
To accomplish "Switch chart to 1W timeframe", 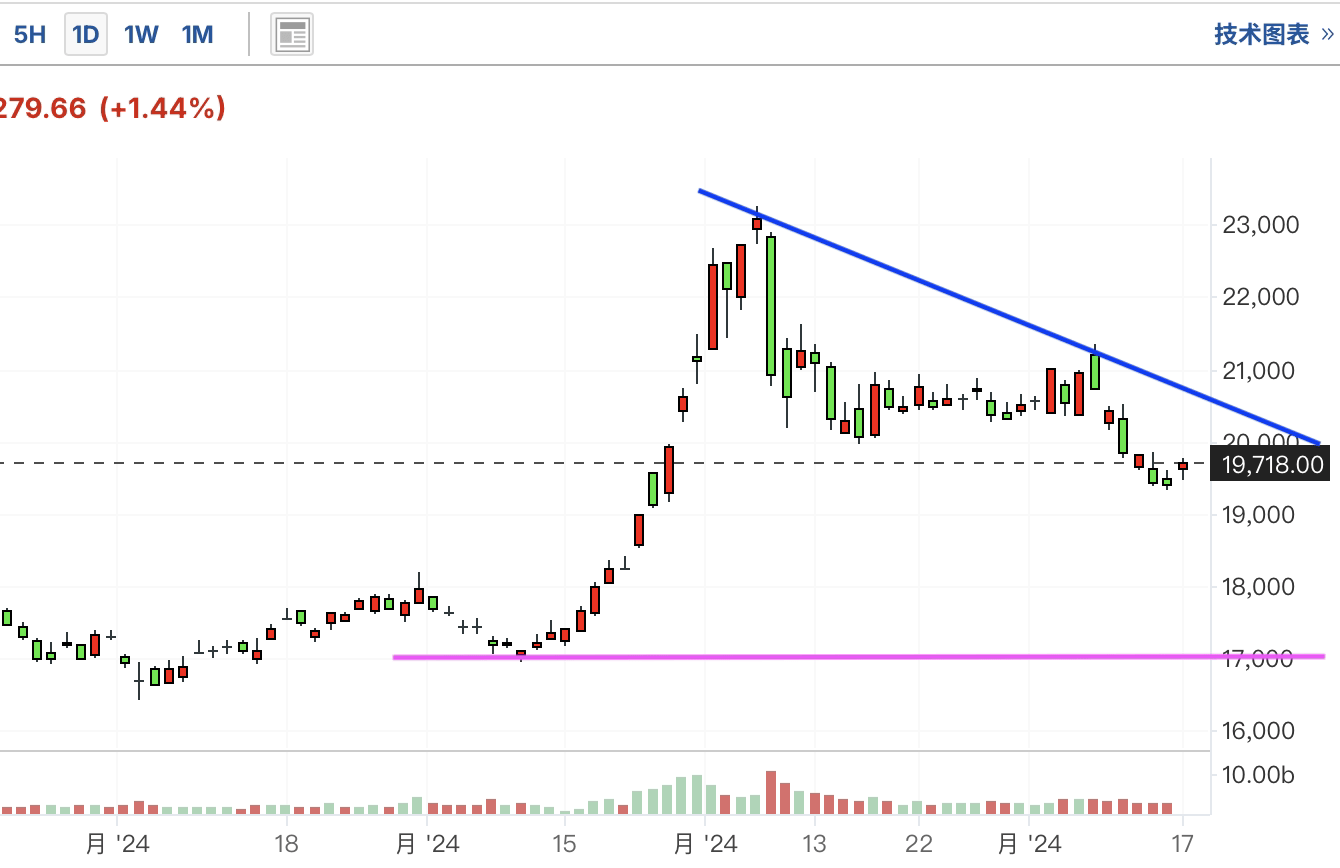I will pyautogui.click(x=141, y=35).
